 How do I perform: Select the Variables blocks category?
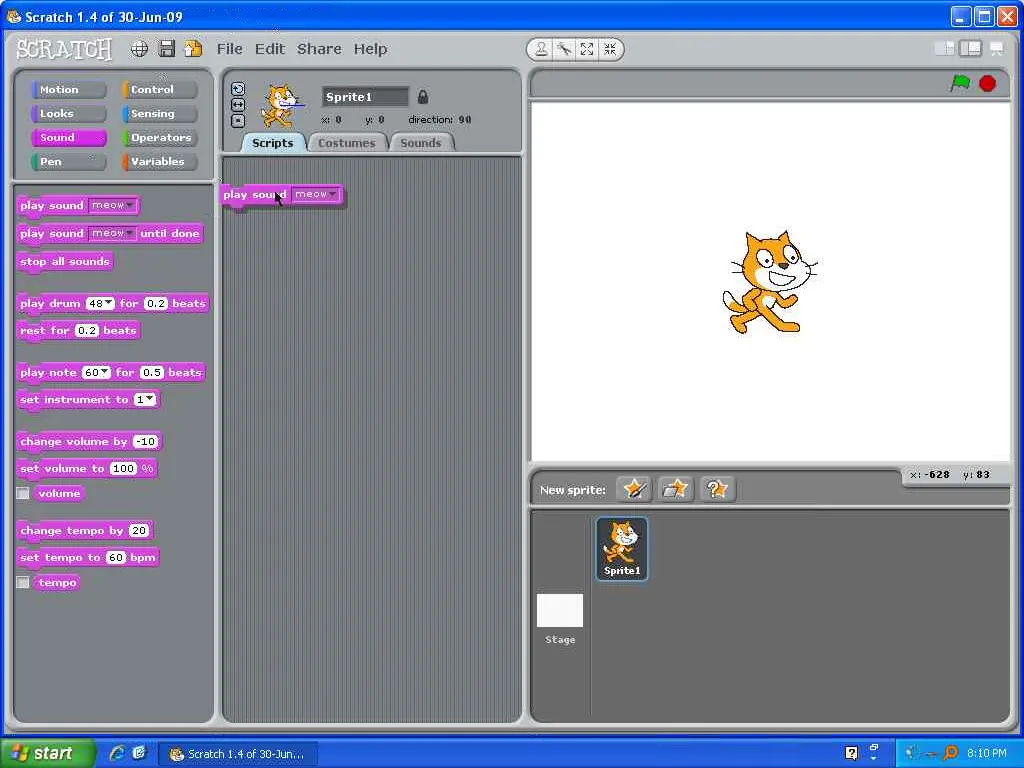click(x=159, y=161)
